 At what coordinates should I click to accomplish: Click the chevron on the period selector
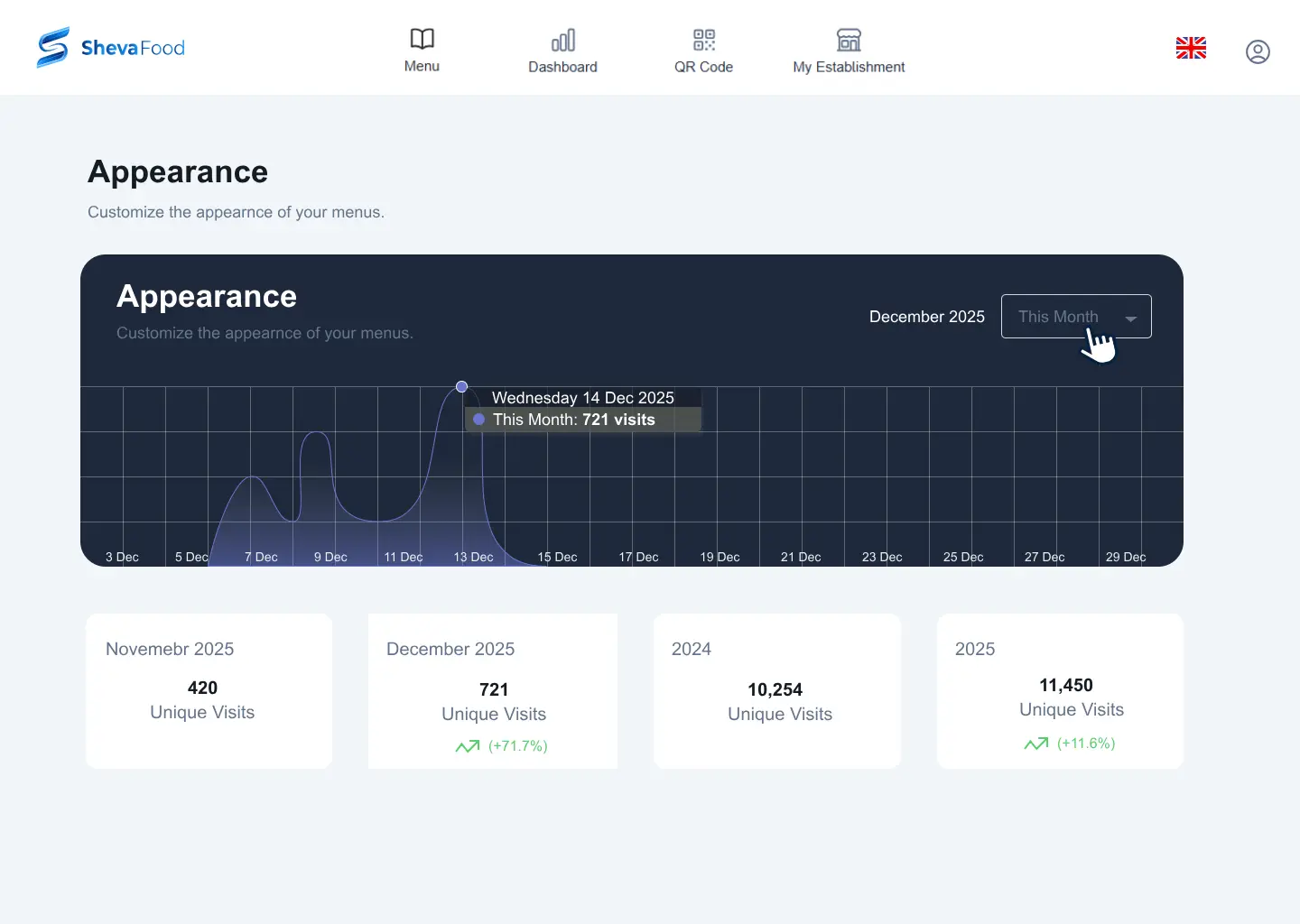(1130, 319)
